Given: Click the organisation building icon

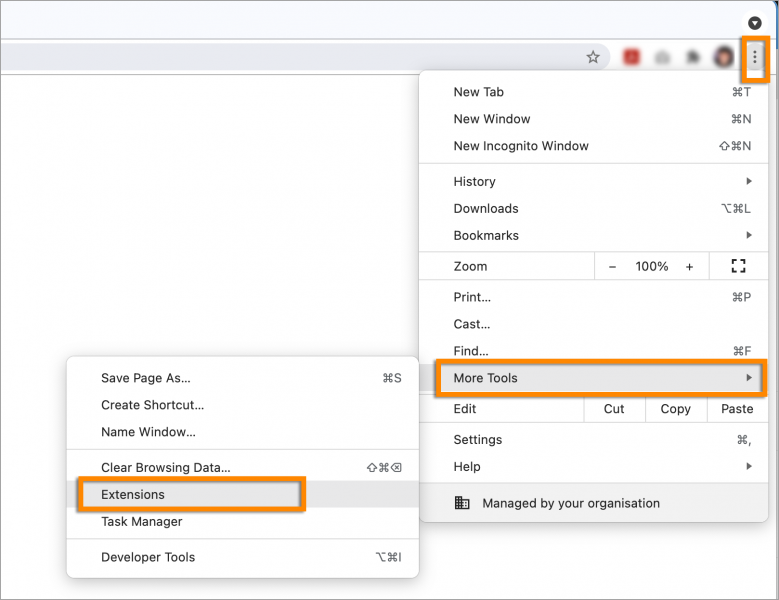Looking at the screenshot, I should click(462, 503).
